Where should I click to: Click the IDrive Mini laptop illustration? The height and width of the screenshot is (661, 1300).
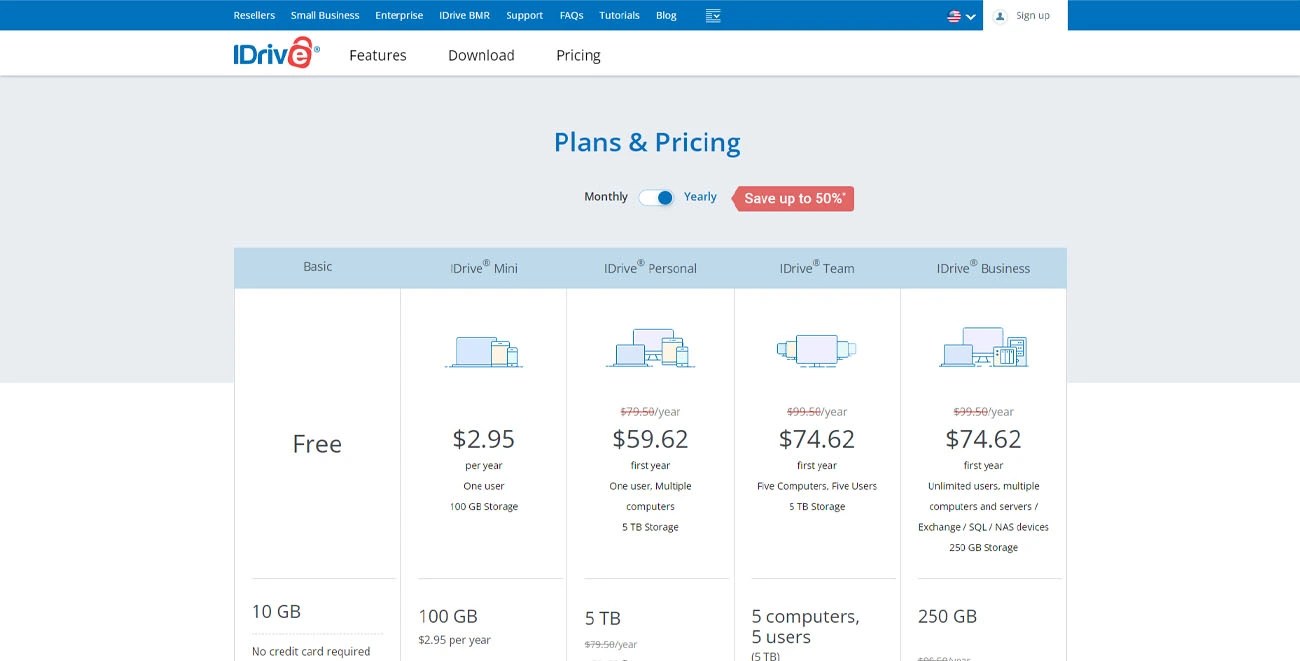[484, 351]
